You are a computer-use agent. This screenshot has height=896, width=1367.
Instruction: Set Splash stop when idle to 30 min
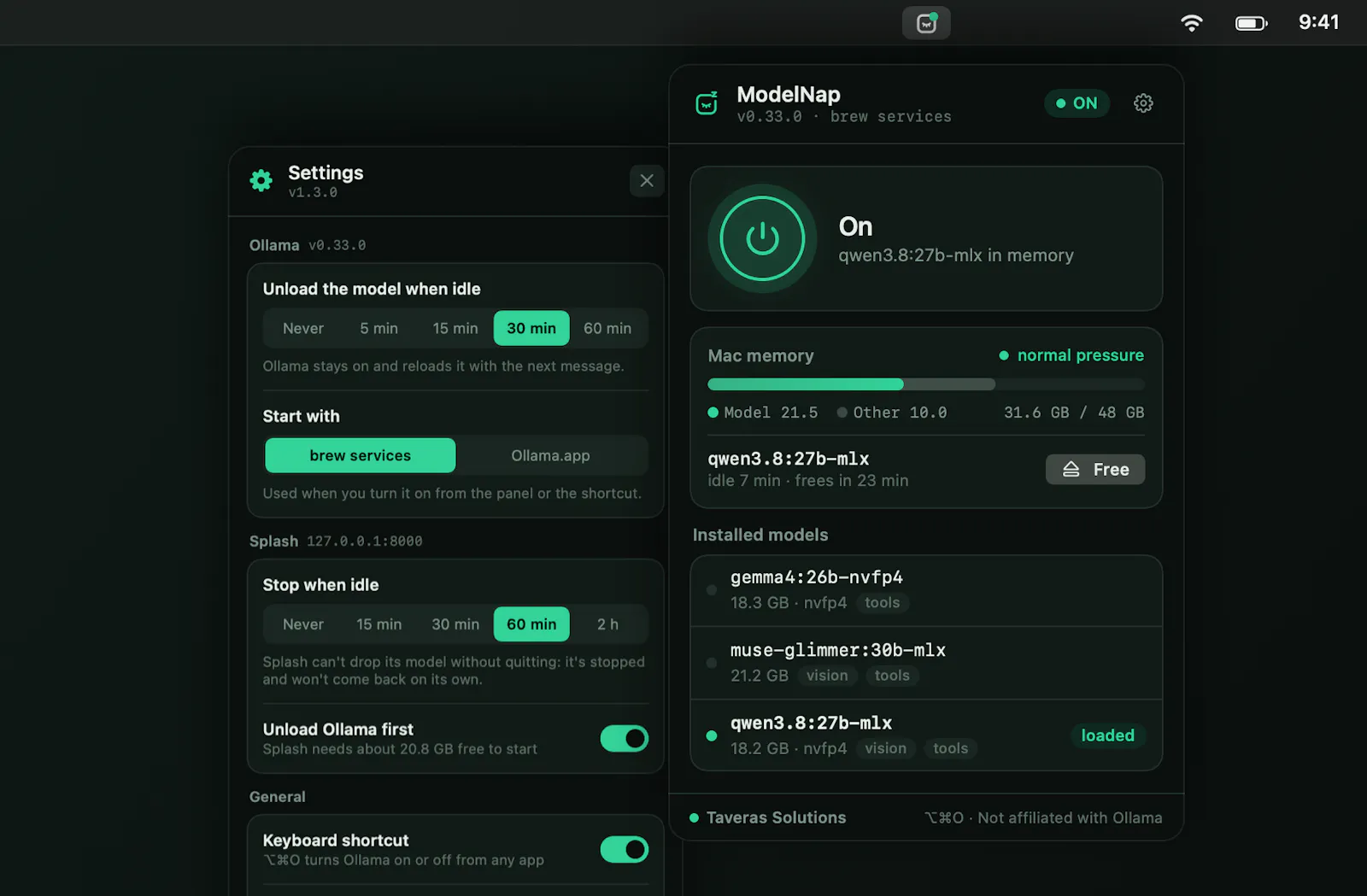point(455,624)
